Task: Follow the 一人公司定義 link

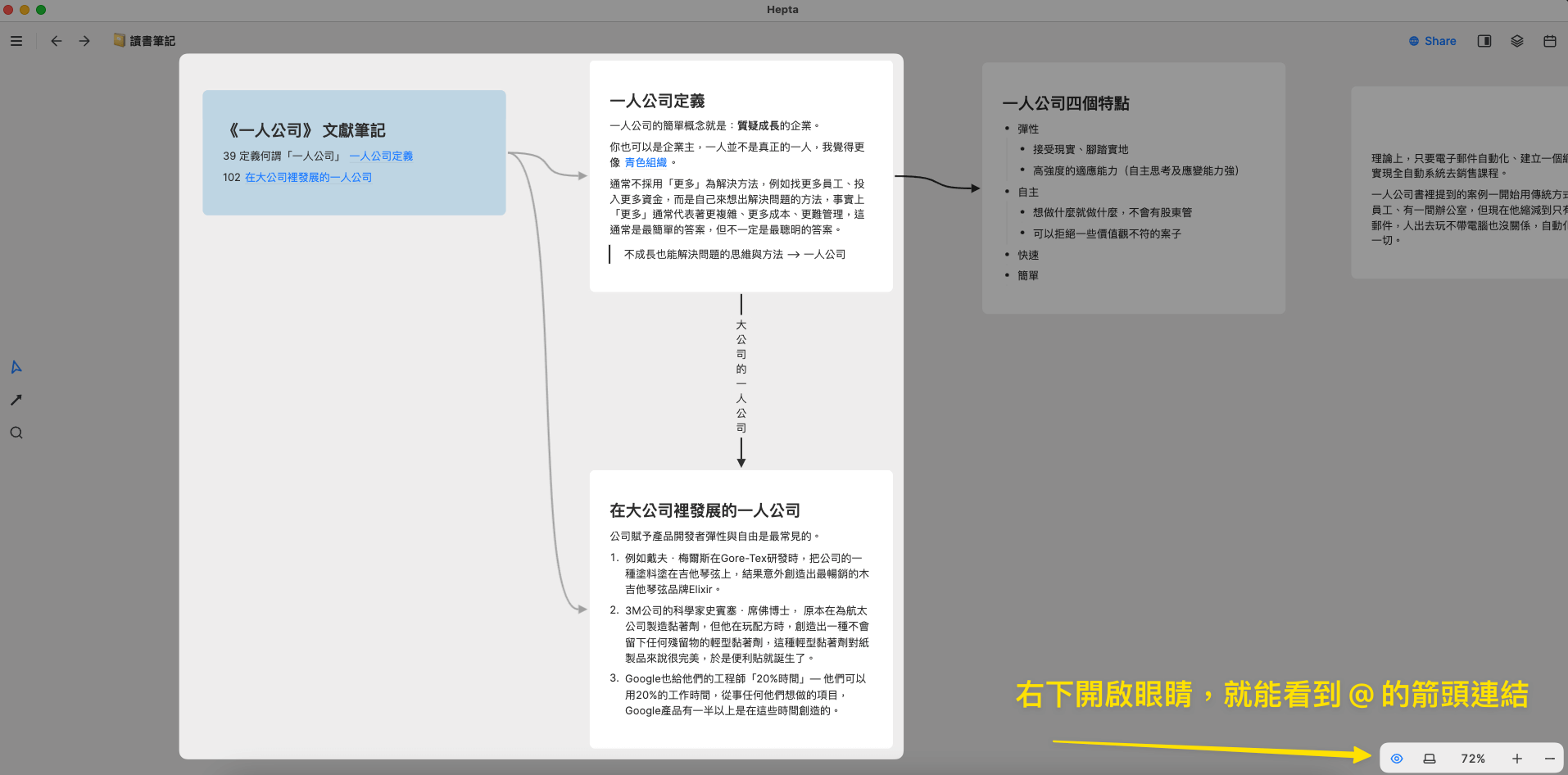Action: (381, 156)
